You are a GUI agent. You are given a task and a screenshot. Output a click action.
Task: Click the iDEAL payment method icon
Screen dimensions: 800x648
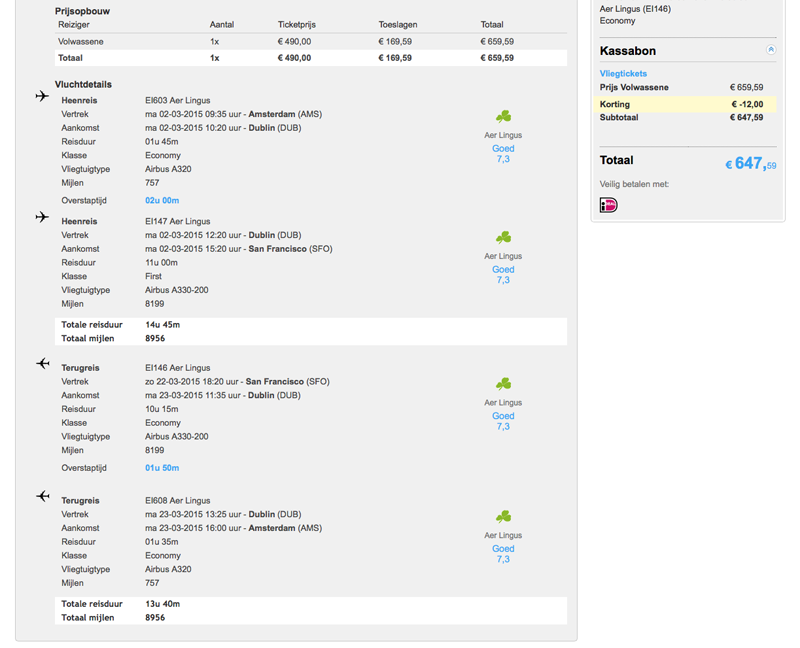coord(608,205)
